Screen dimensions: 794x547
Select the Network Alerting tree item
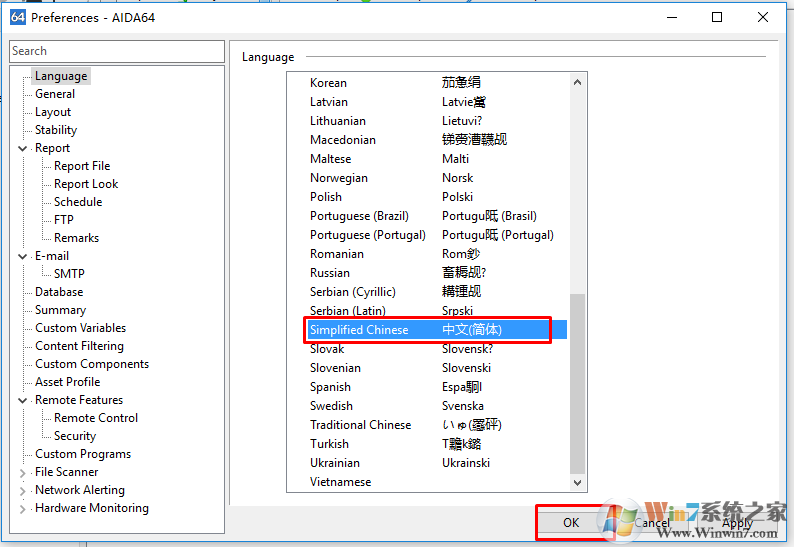pos(80,490)
